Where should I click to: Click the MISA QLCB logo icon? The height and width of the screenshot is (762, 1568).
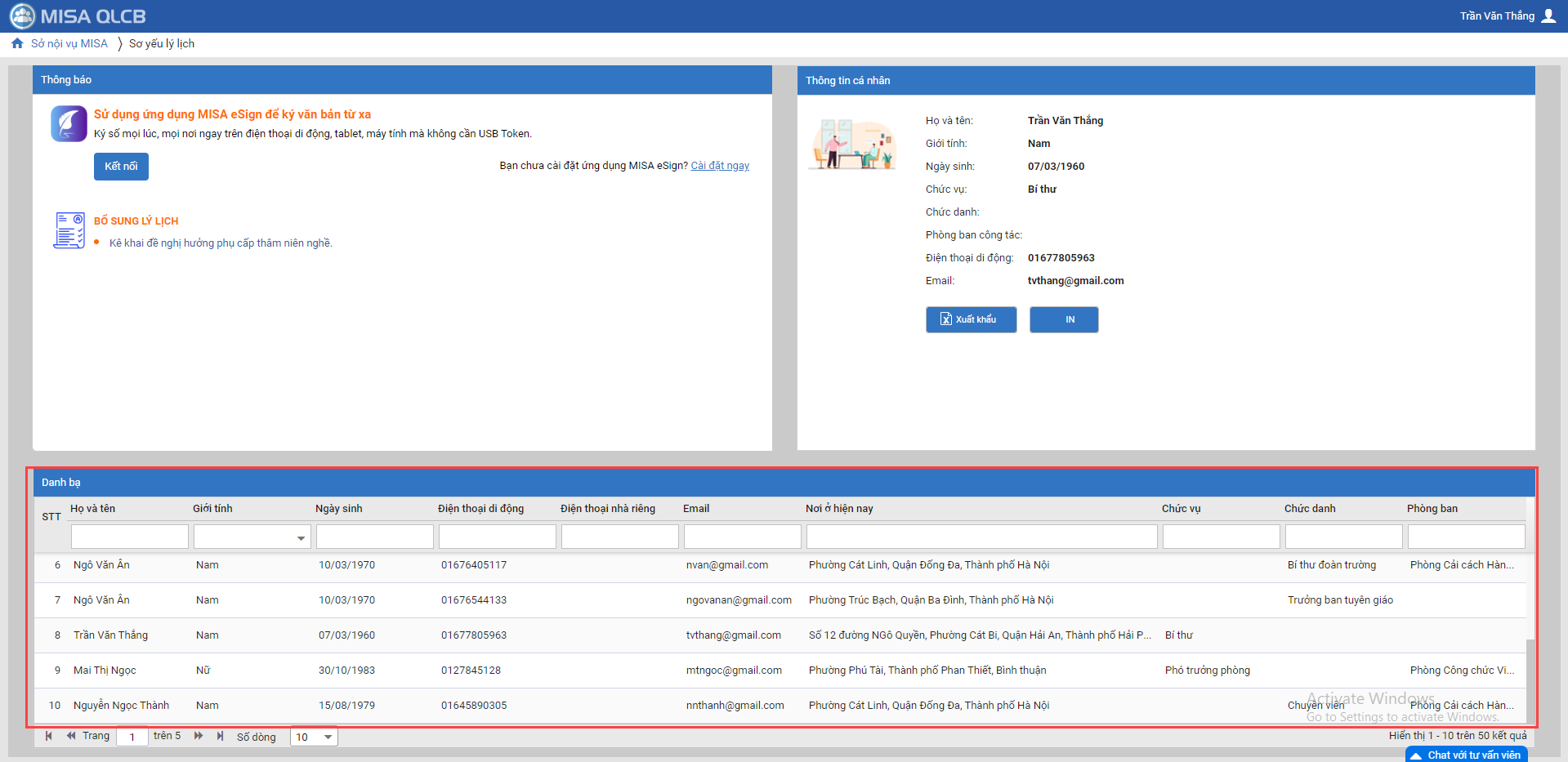click(x=22, y=16)
